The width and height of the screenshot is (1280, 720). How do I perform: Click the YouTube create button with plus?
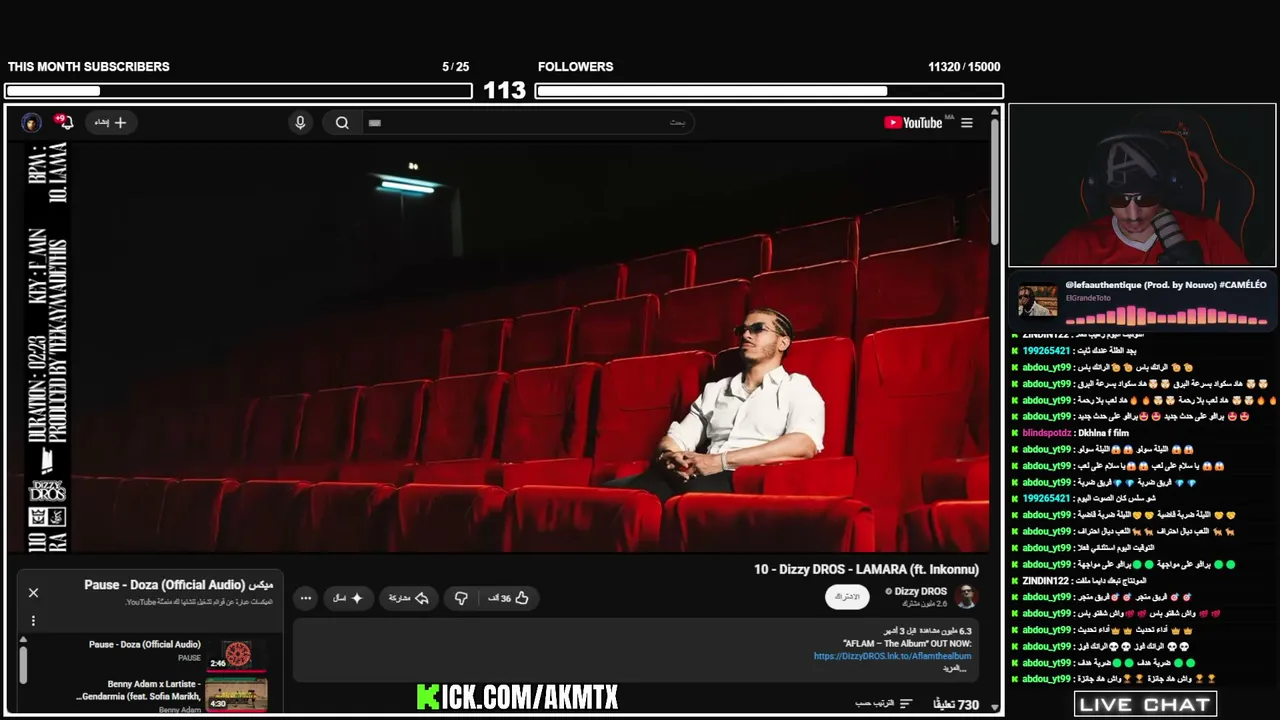(x=111, y=122)
